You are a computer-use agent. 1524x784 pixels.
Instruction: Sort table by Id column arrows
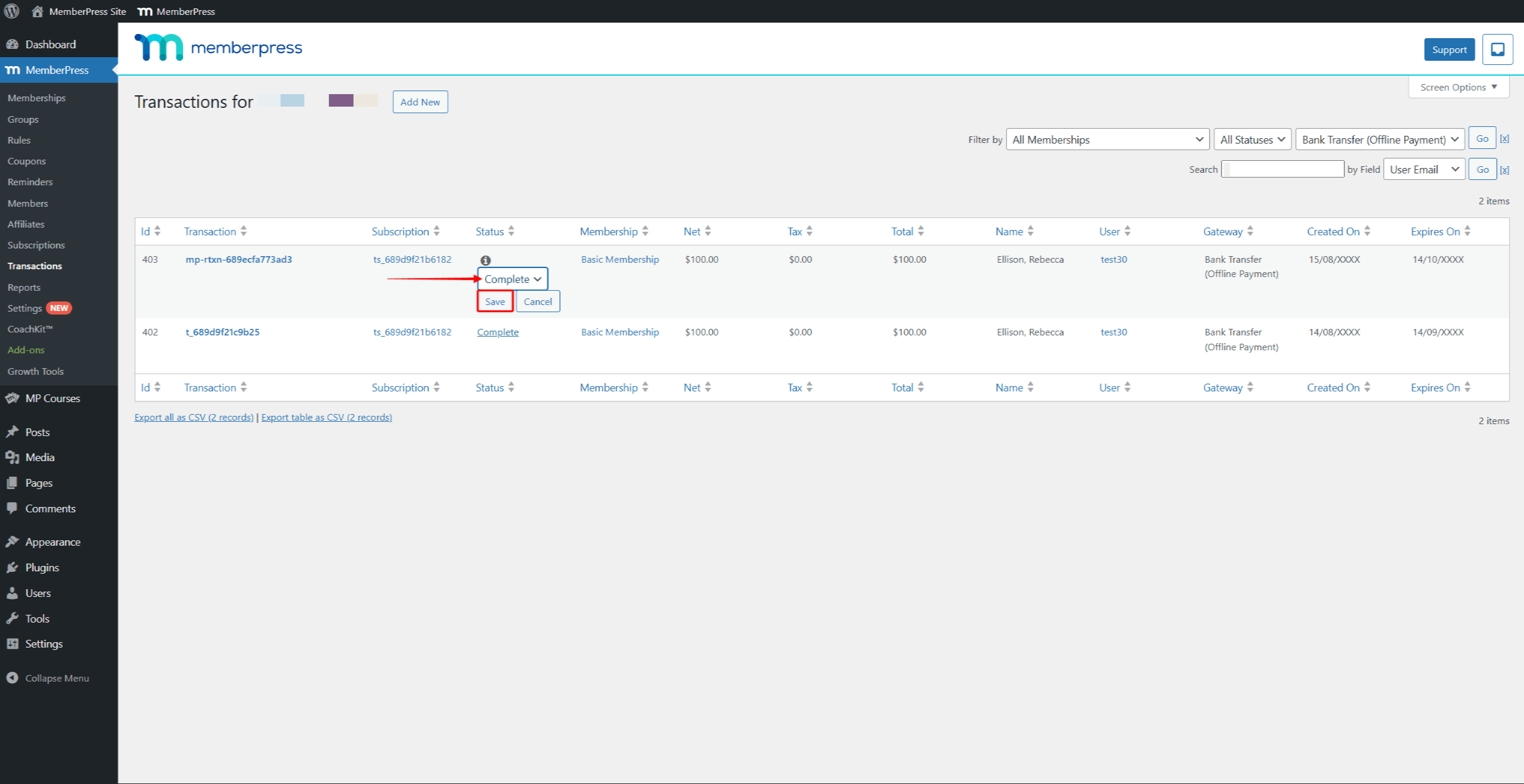[157, 231]
